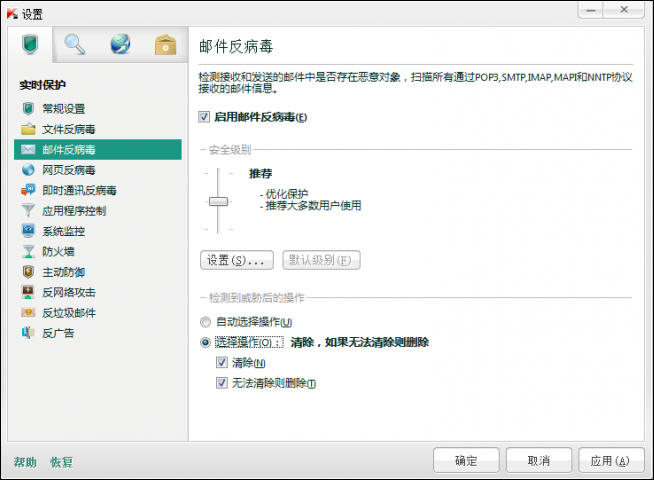The height and width of the screenshot is (480, 654).
Task: Select 即时通讯反病毒 in the sidebar
Action: click(98, 191)
